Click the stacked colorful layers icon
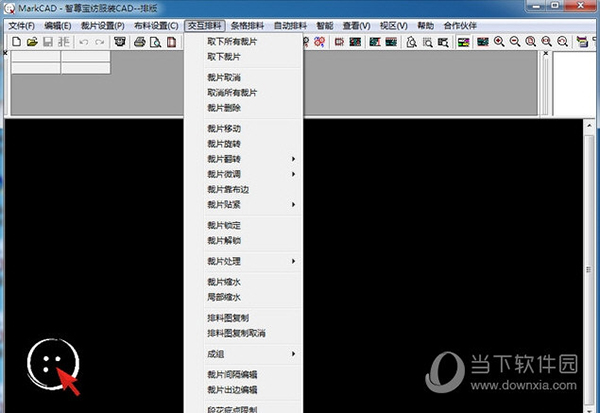Screen dimensions: 600x413 (582, 42)
